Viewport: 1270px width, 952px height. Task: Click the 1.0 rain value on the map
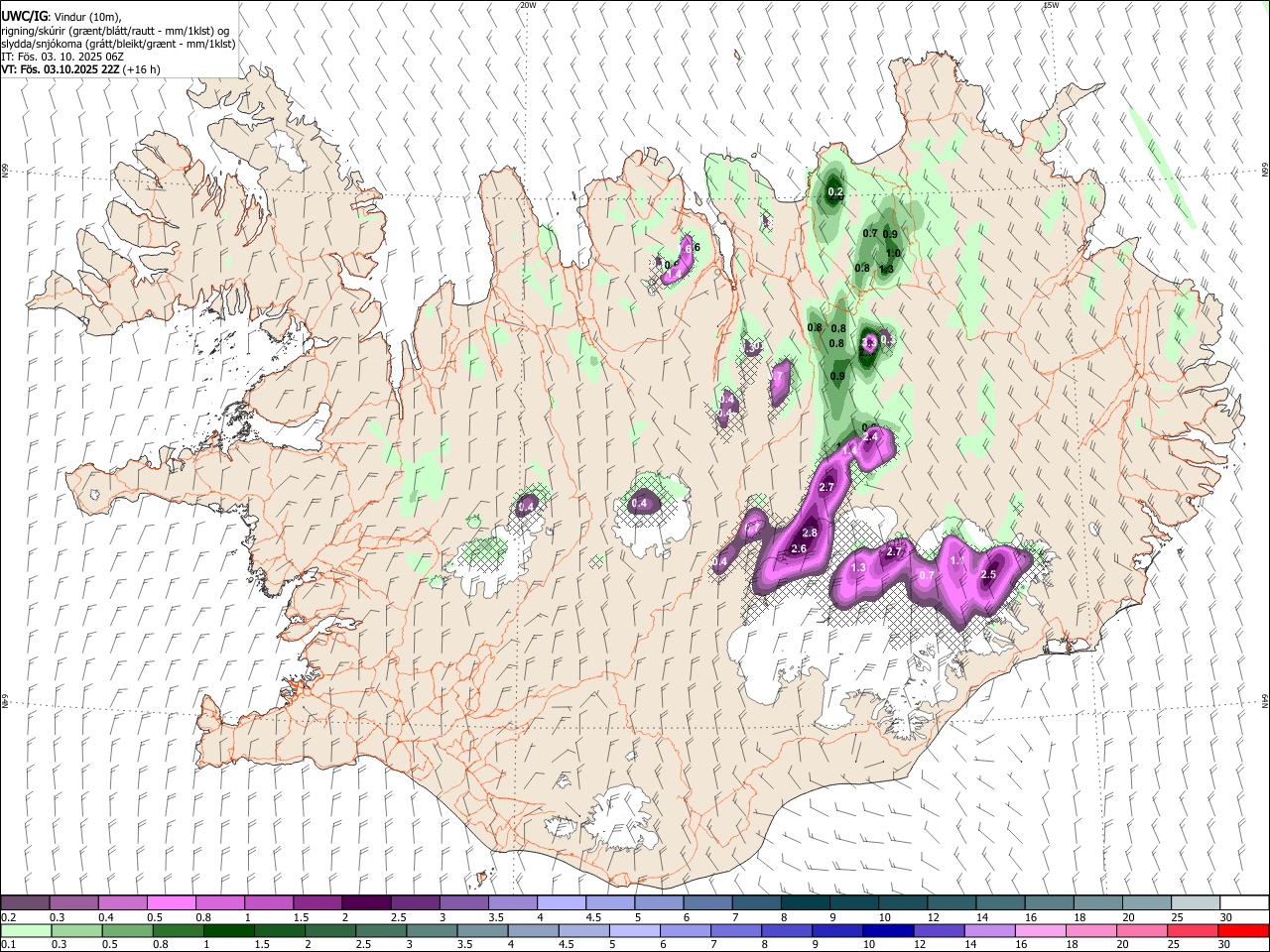[x=893, y=253]
